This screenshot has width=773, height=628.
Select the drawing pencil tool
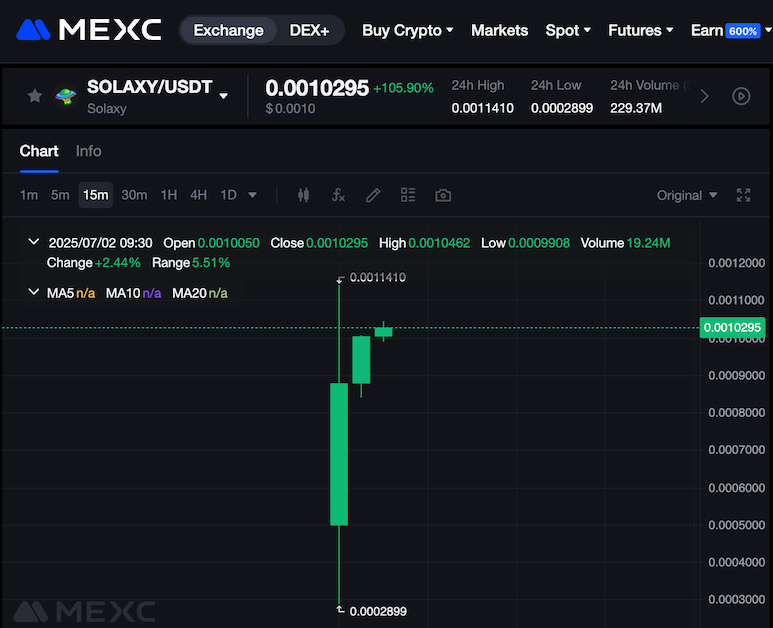(373, 195)
